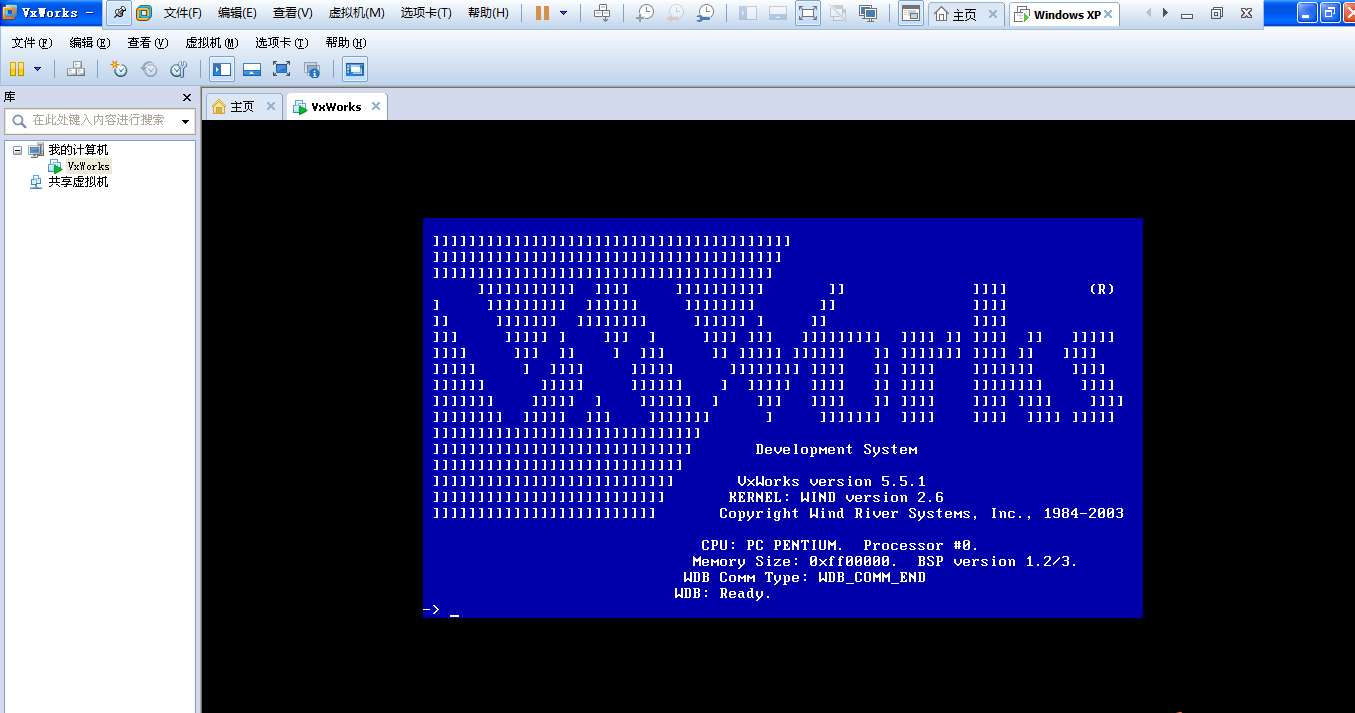
Task: Send Ctrl+Alt+Del to the guest OS
Action: (x=601, y=13)
